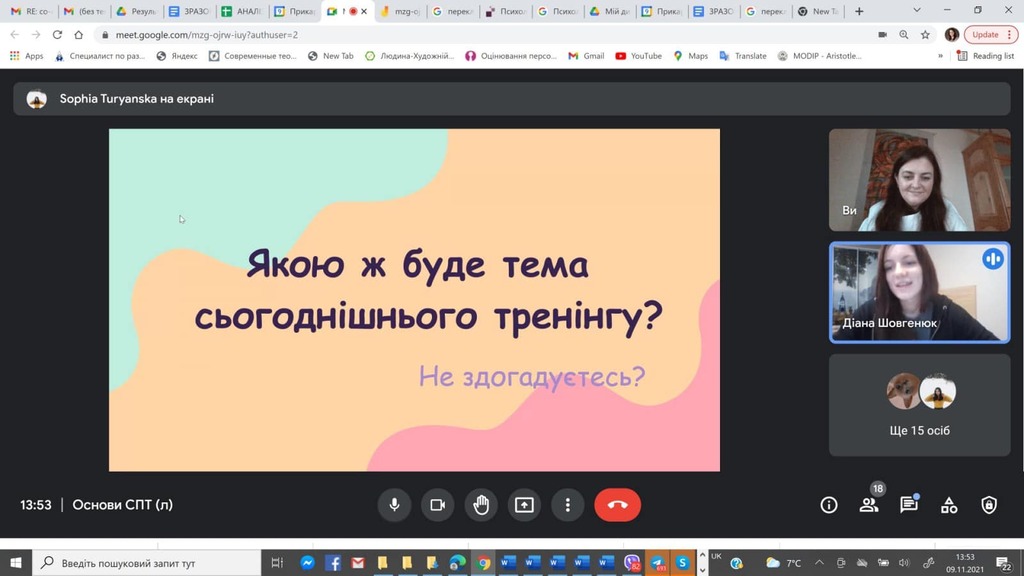1024x576 pixels.
Task: Show the participants list
Action: click(869, 505)
